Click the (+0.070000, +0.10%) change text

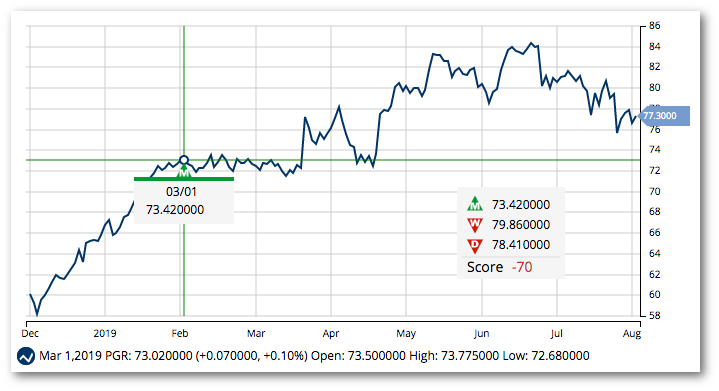[x=251, y=356]
